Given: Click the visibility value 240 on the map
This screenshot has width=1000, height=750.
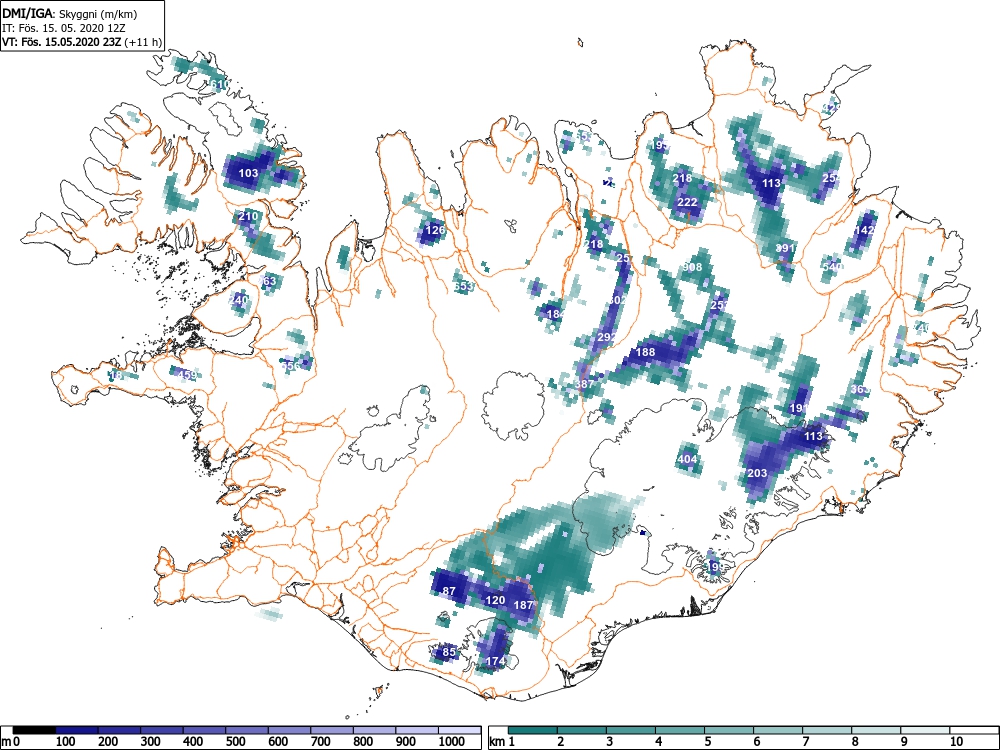Looking at the screenshot, I should 238,300.
